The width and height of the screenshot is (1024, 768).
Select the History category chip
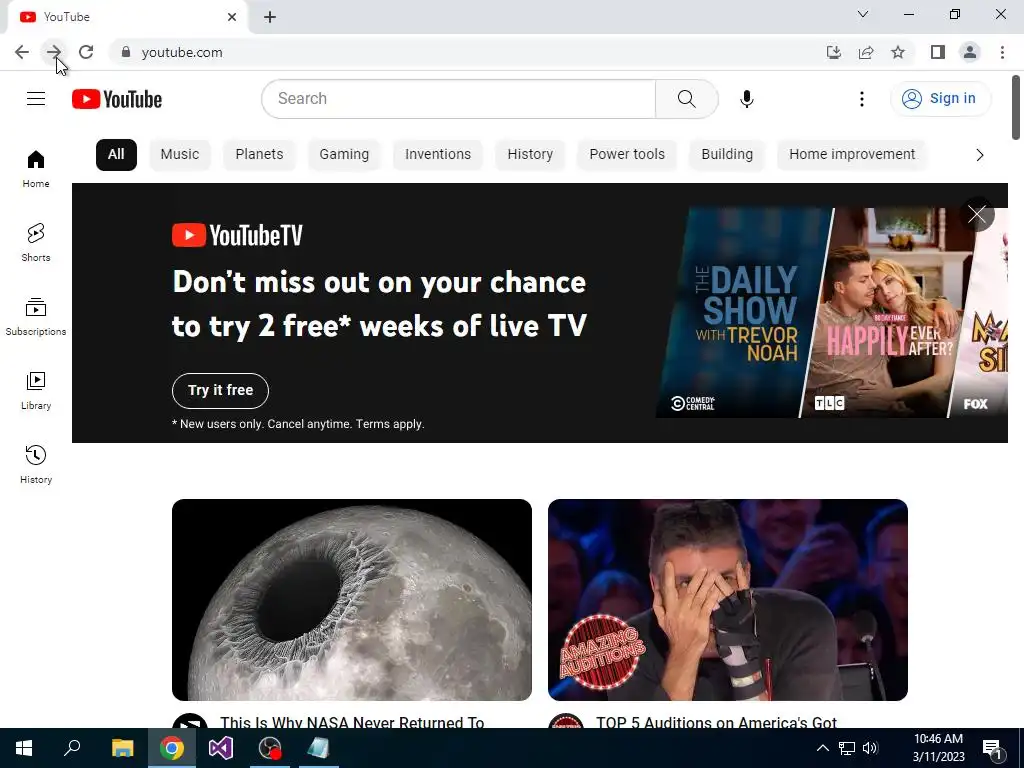pyautogui.click(x=530, y=155)
